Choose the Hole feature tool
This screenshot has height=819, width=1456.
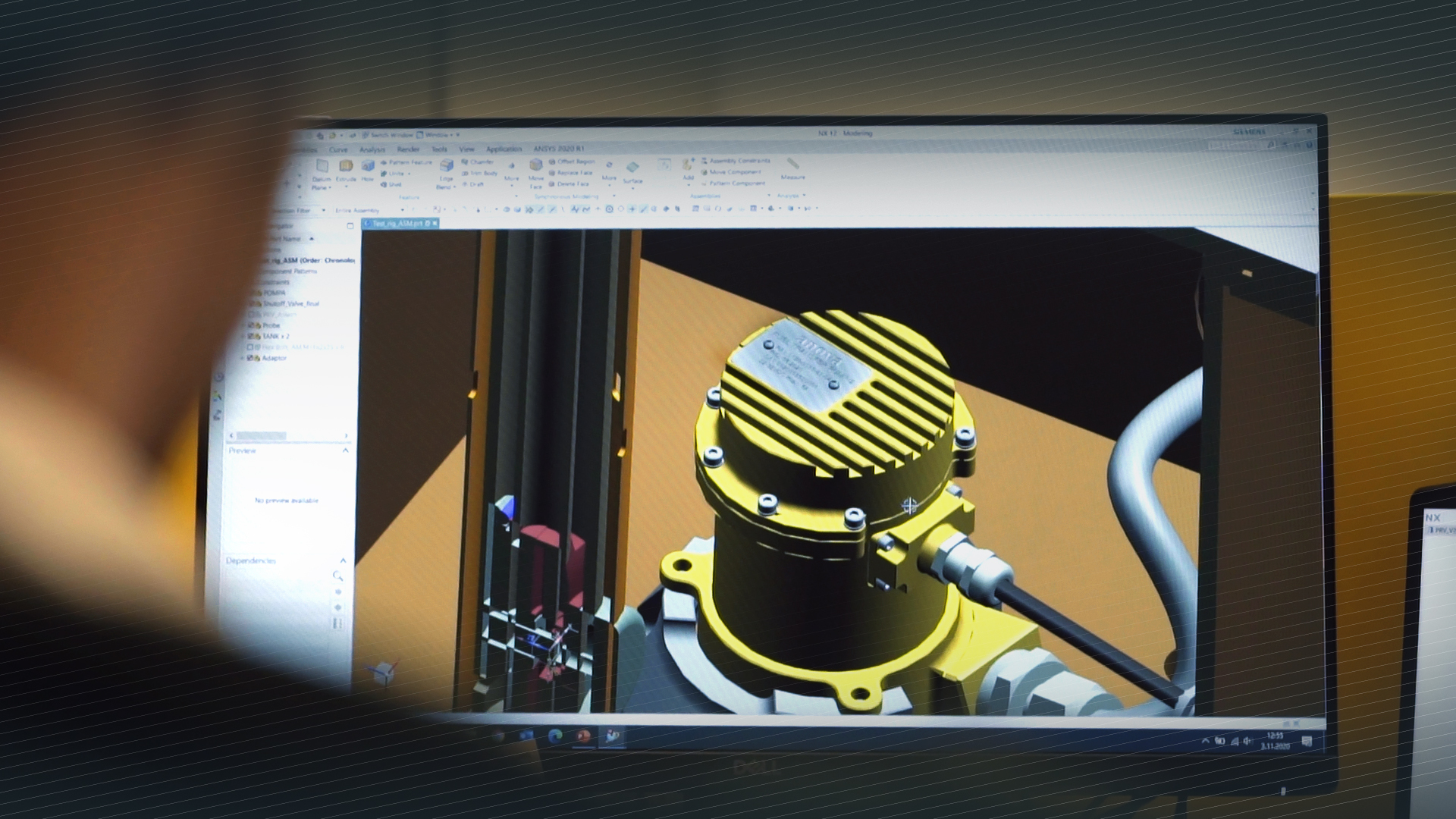[368, 171]
